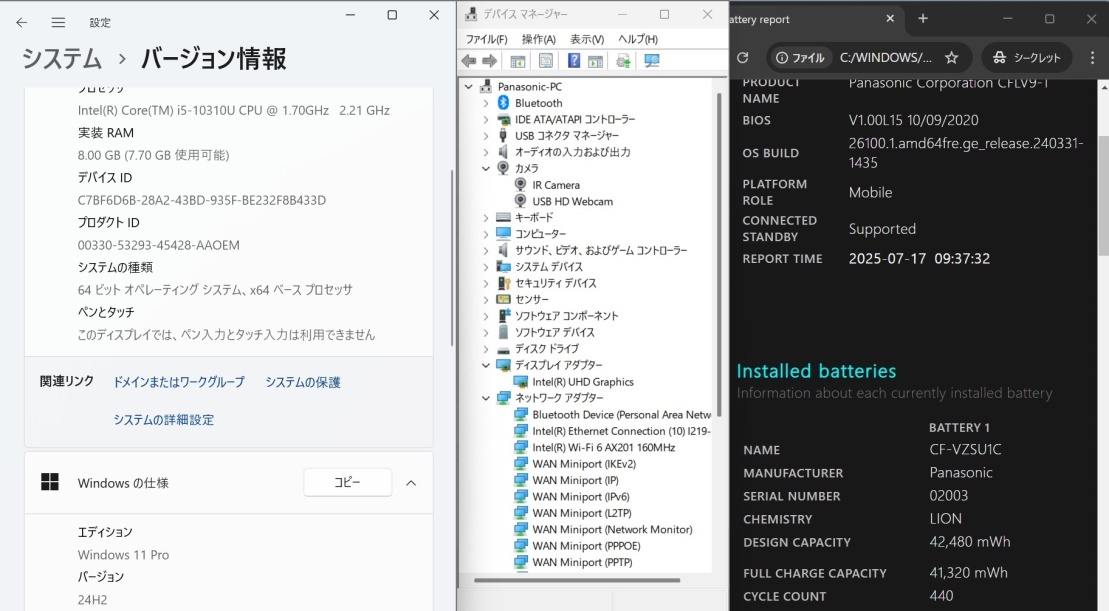The height and width of the screenshot is (611, 1109).
Task: Select Intel(R) UHD Graphics device
Action: coord(582,382)
